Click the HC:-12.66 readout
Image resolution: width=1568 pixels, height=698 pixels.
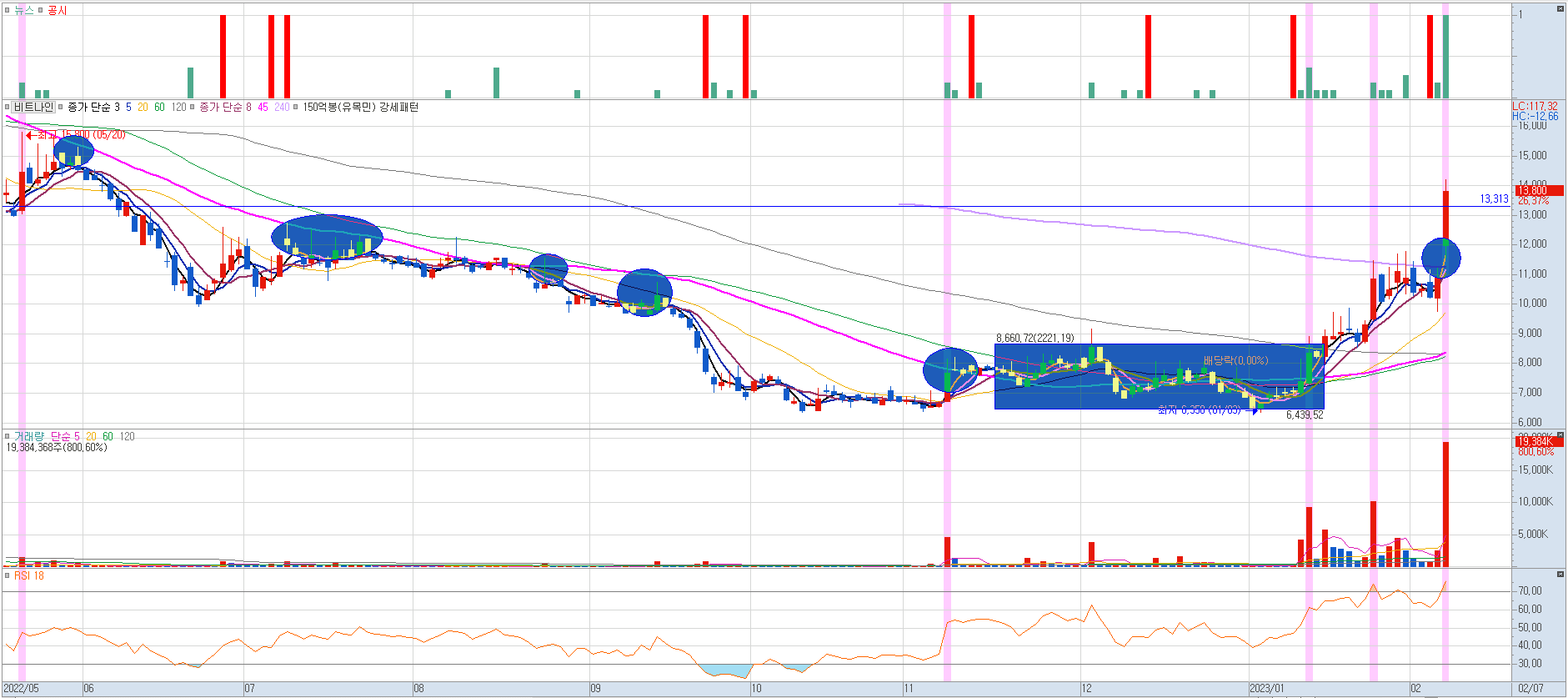tap(1535, 117)
